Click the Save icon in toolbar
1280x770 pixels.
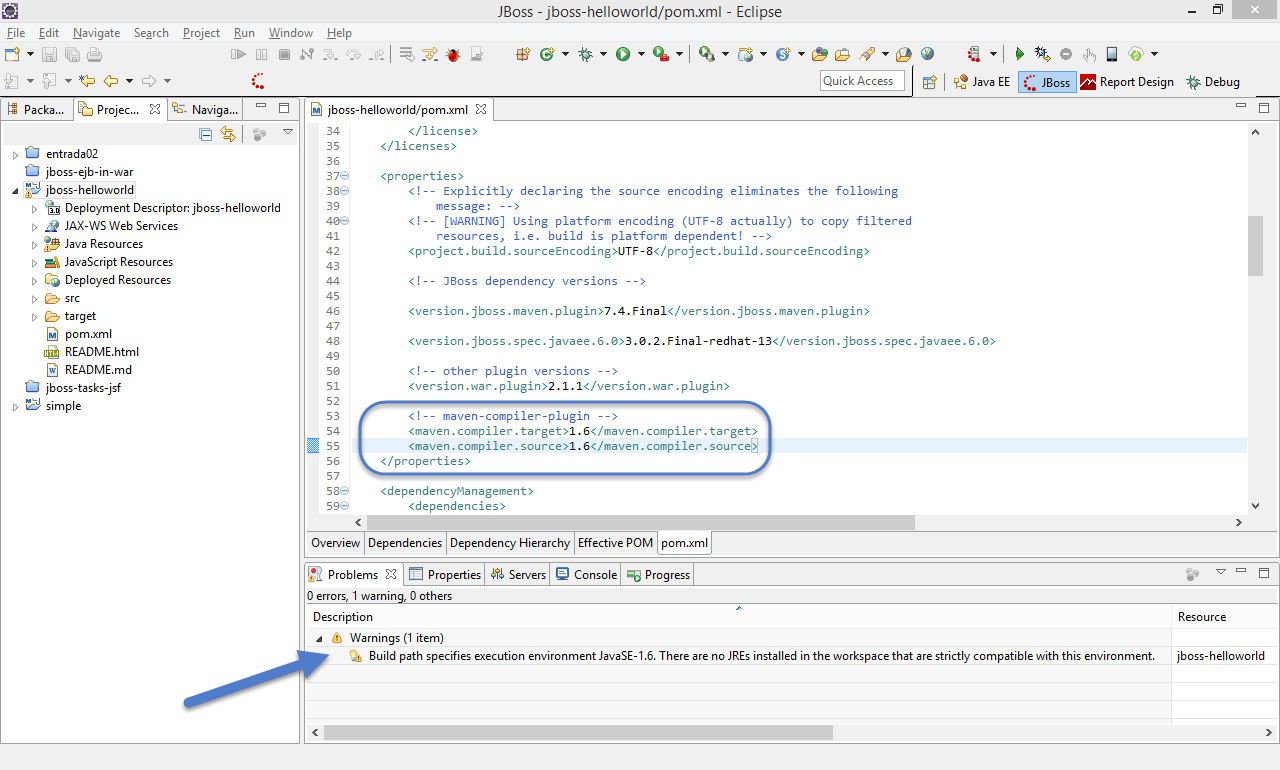(x=51, y=54)
